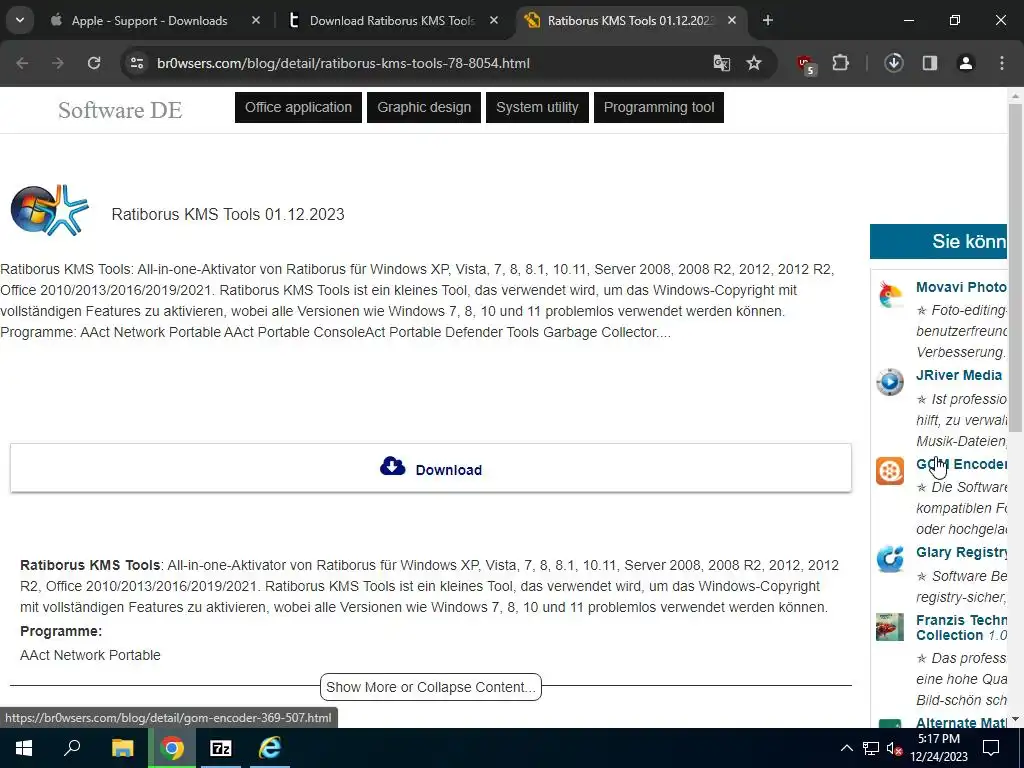Close the Download Ratiborus KMS Tools tab
The width and height of the screenshot is (1024, 768).
coord(494,20)
